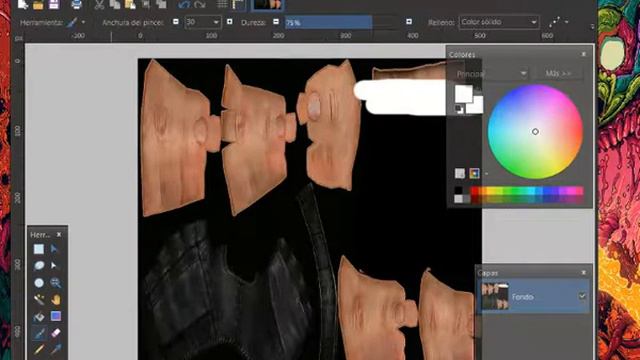This screenshot has height=360, width=640.
Task: Click the open image thumbnail tab
Action: pos(267,5)
